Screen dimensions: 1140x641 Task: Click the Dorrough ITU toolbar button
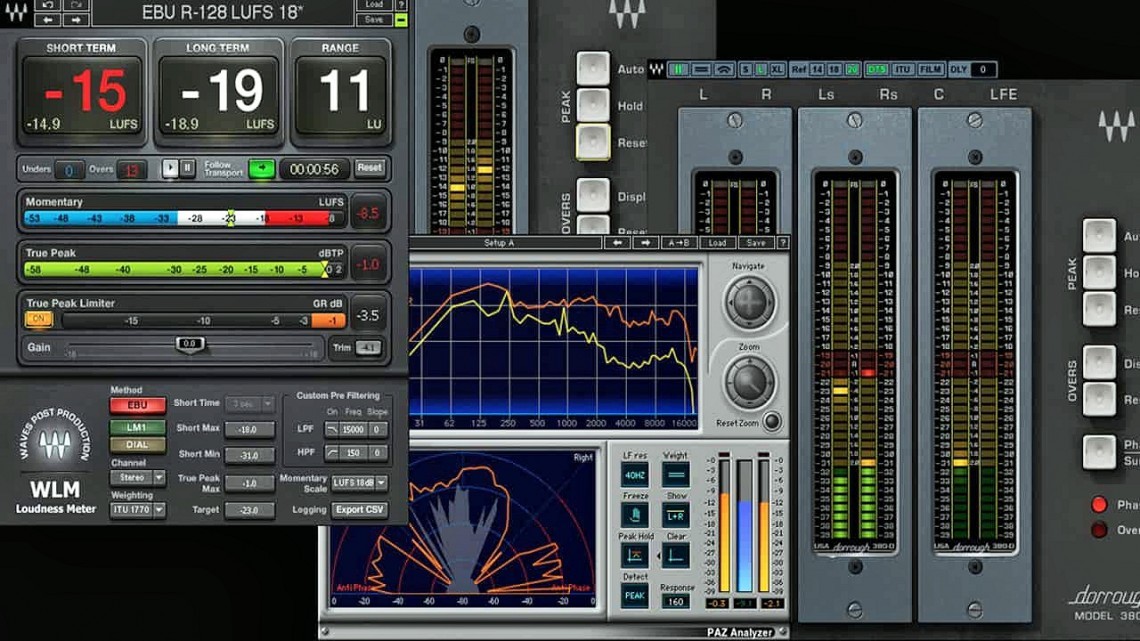[x=902, y=70]
